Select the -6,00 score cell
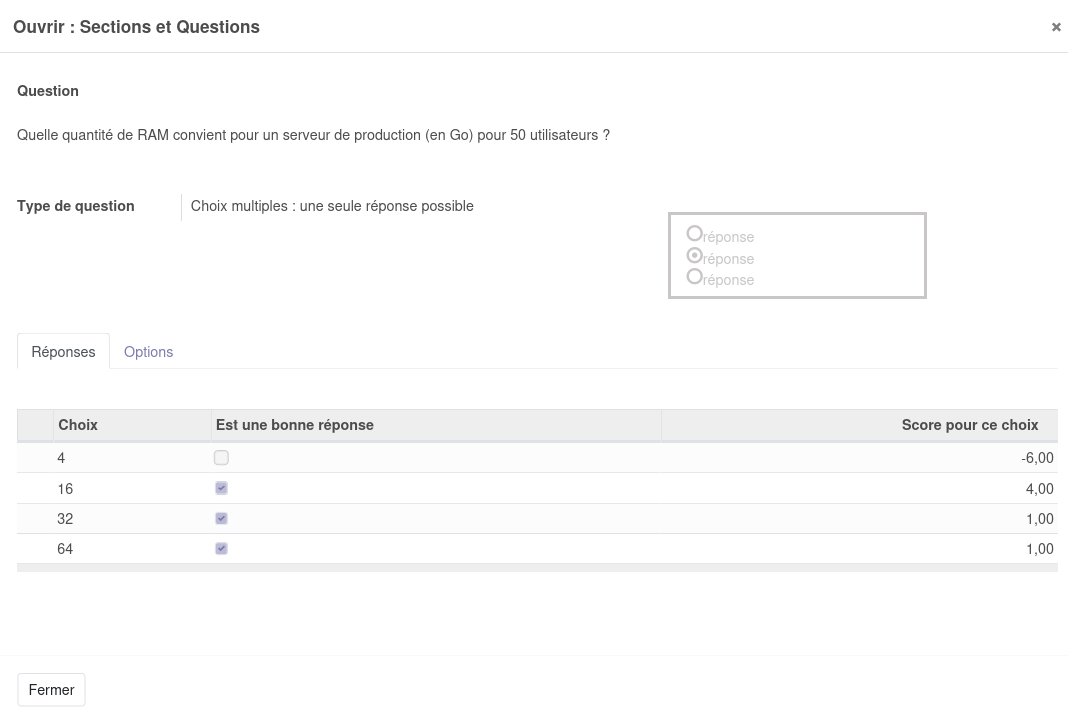 pos(1036,458)
